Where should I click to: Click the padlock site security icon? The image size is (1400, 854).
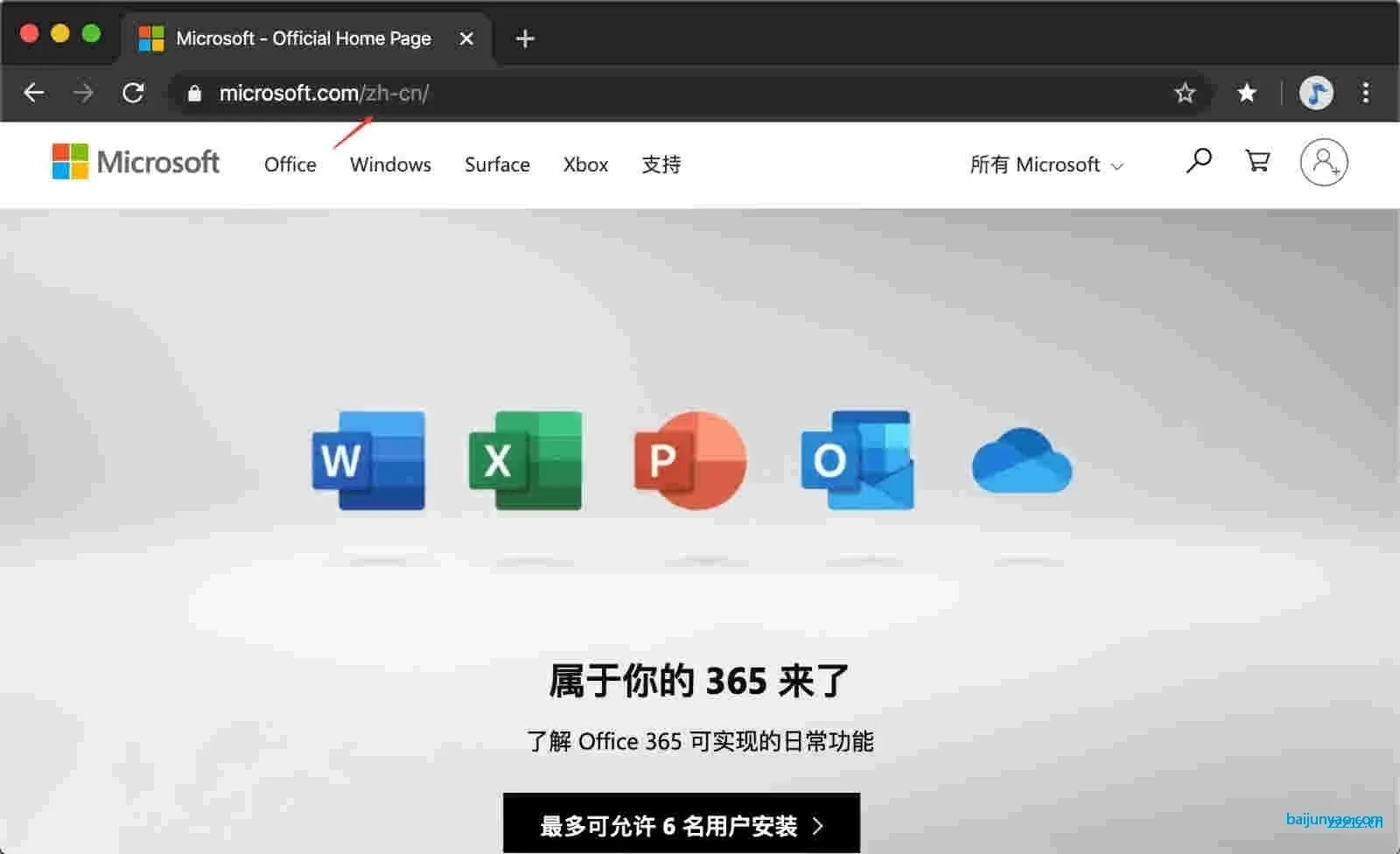(194, 94)
